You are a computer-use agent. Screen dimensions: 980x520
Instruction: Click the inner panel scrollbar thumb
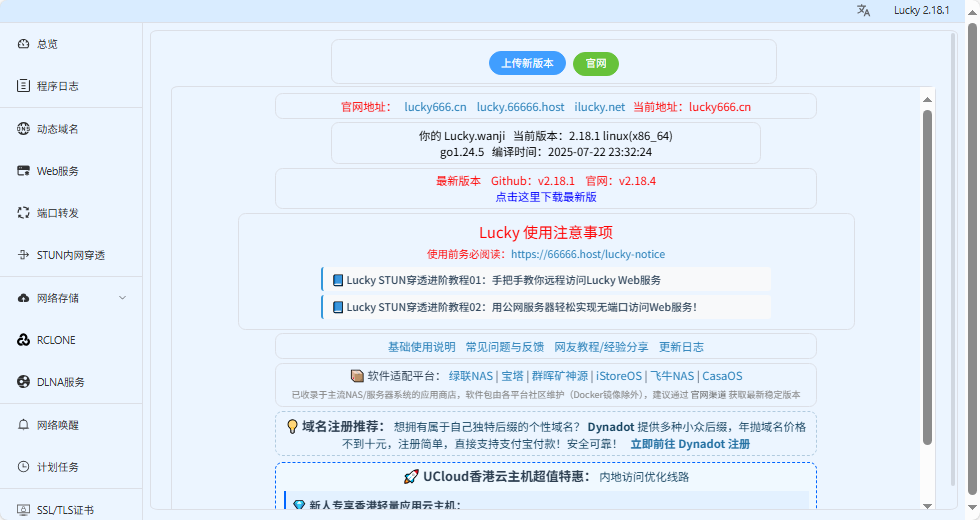click(928, 278)
